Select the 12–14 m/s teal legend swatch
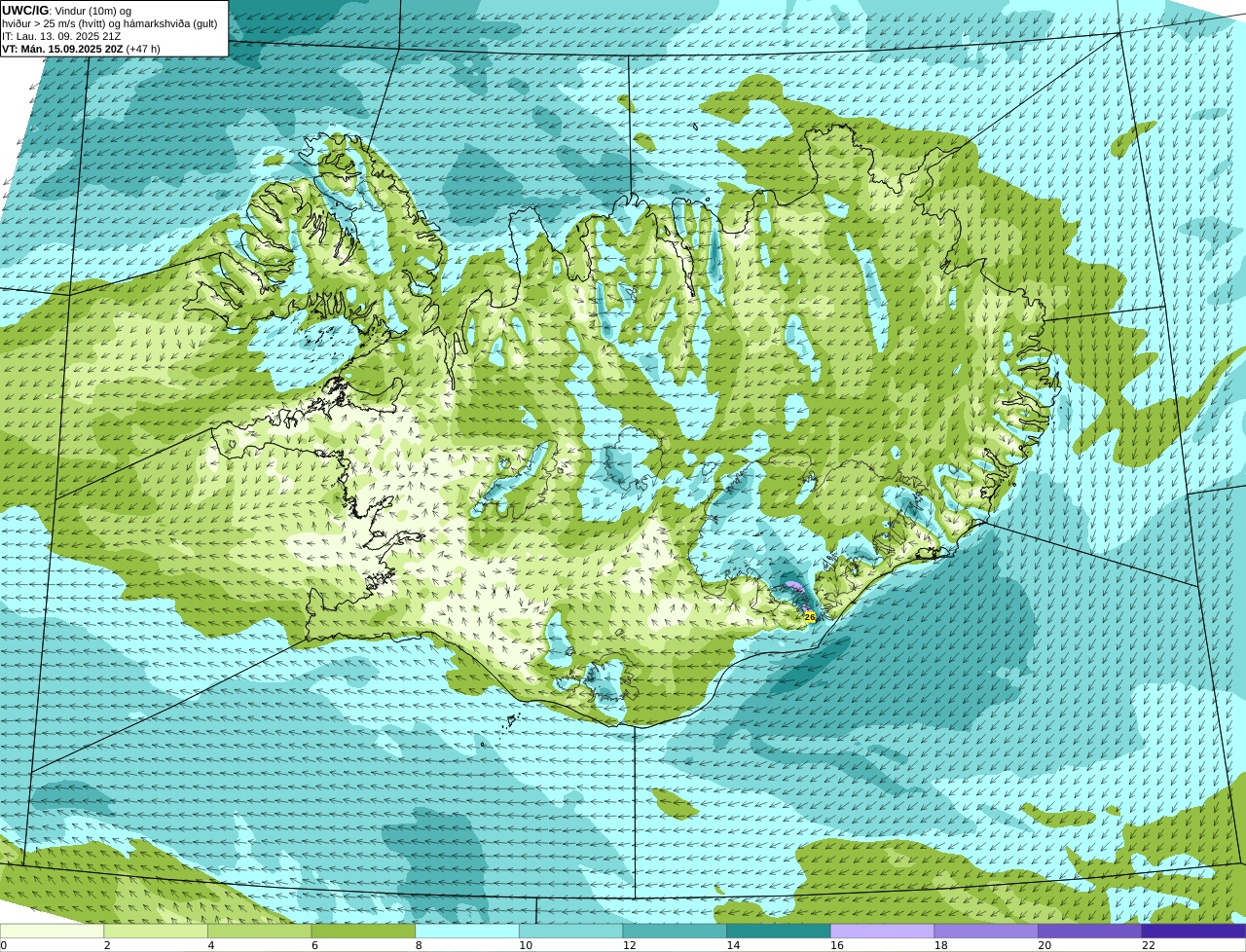The width and height of the screenshot is (1246, 952). (x=675, y=931)
